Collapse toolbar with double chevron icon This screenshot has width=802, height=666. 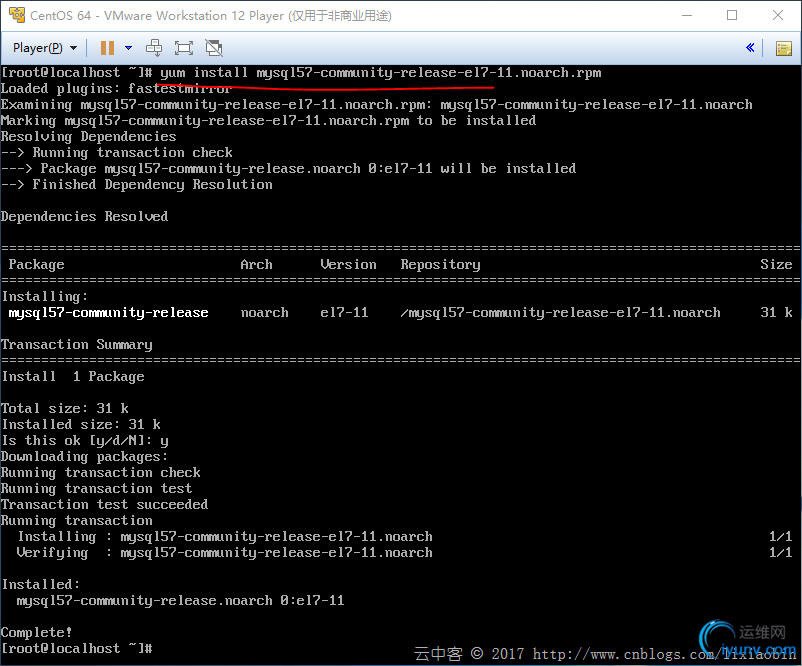click(750, 48)
